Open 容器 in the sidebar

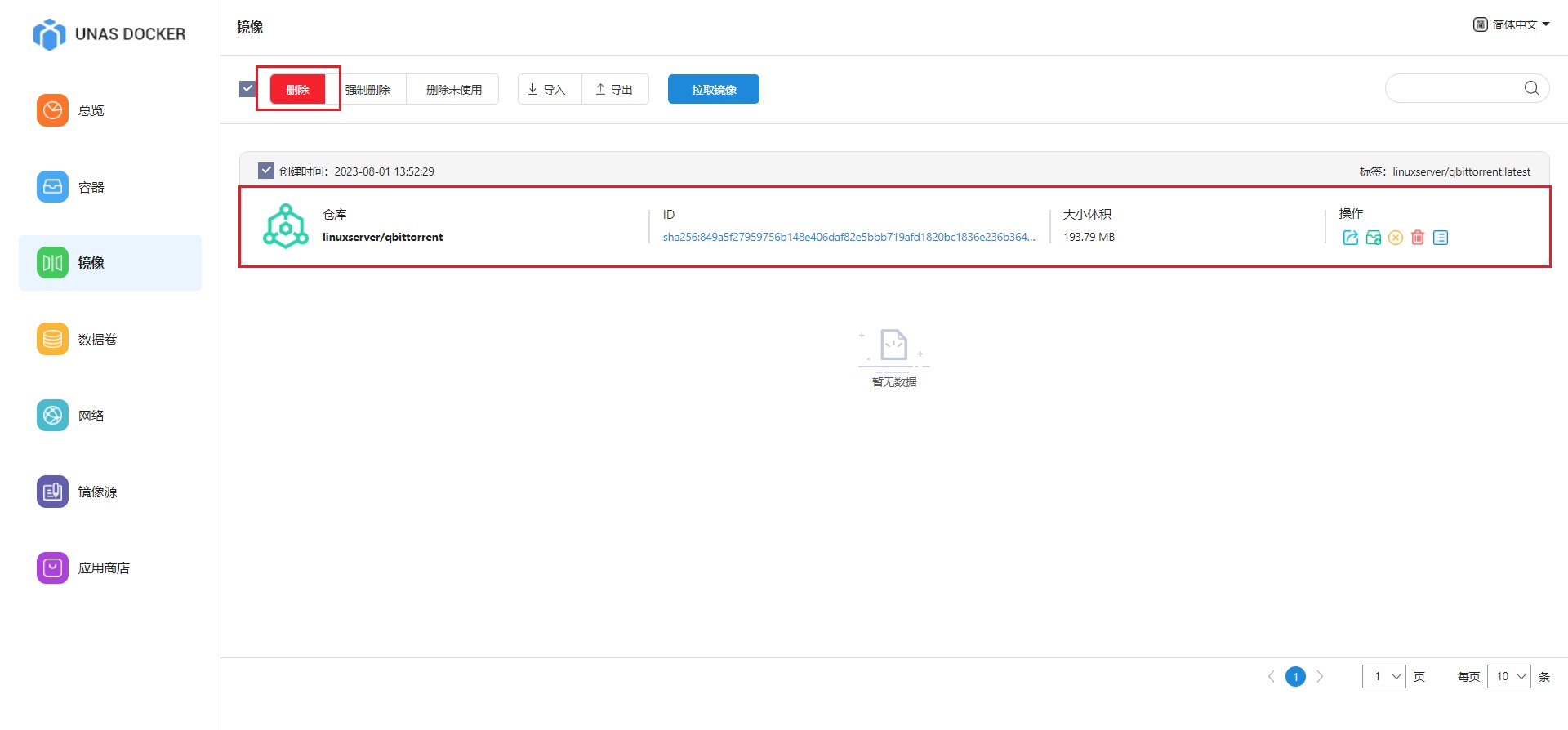(x=91, y=187)
